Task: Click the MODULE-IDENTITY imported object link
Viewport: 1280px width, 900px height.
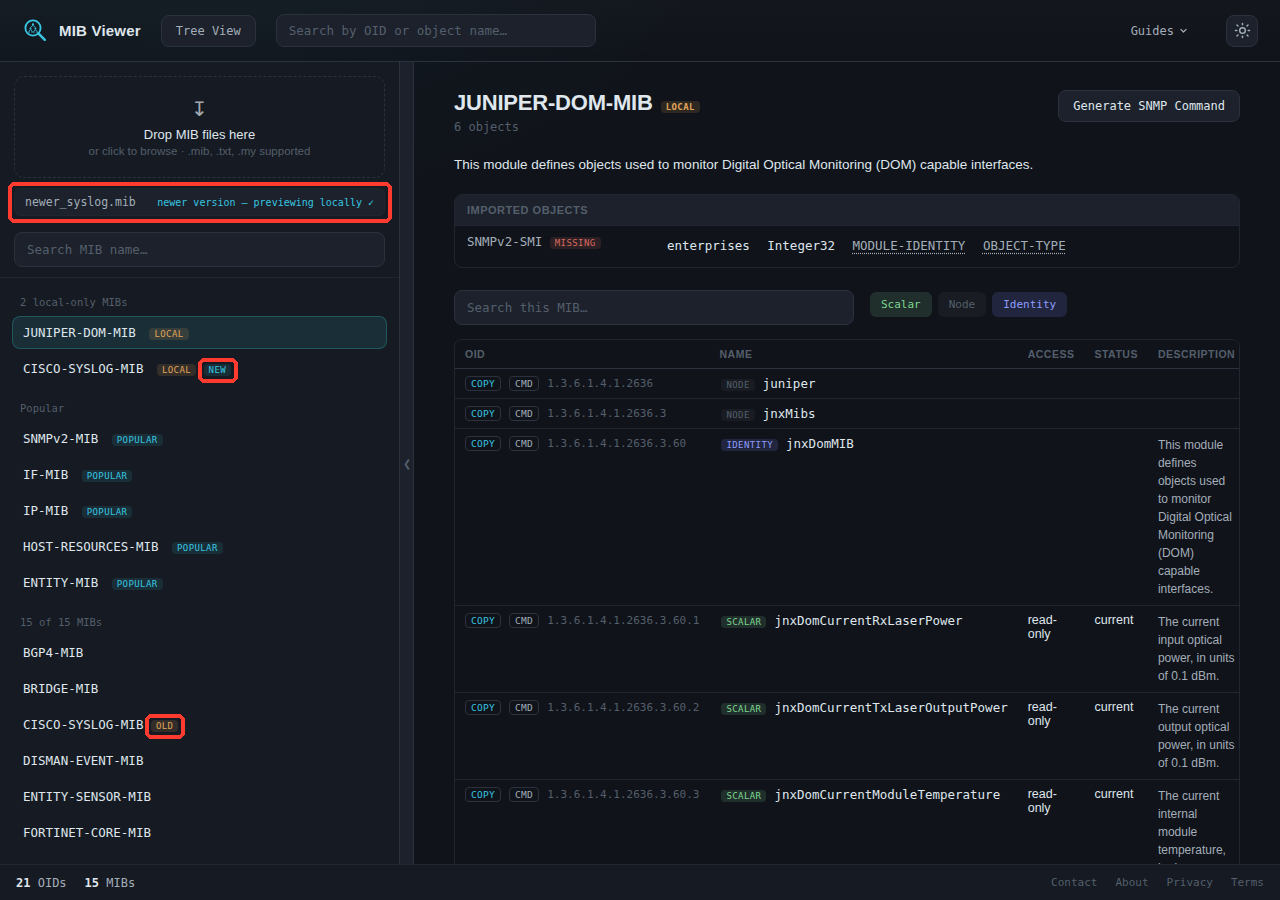Action: [908, 246]
